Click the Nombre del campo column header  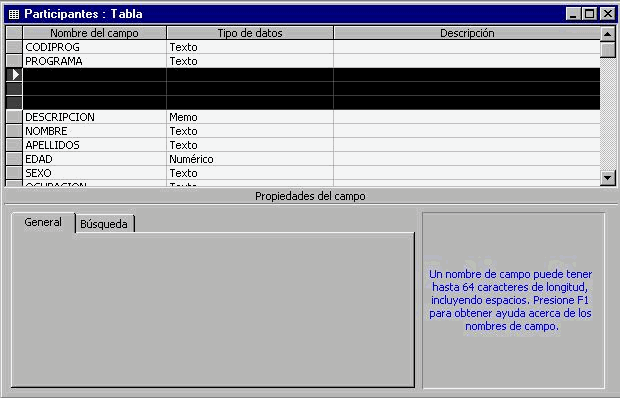click(95, 33)
